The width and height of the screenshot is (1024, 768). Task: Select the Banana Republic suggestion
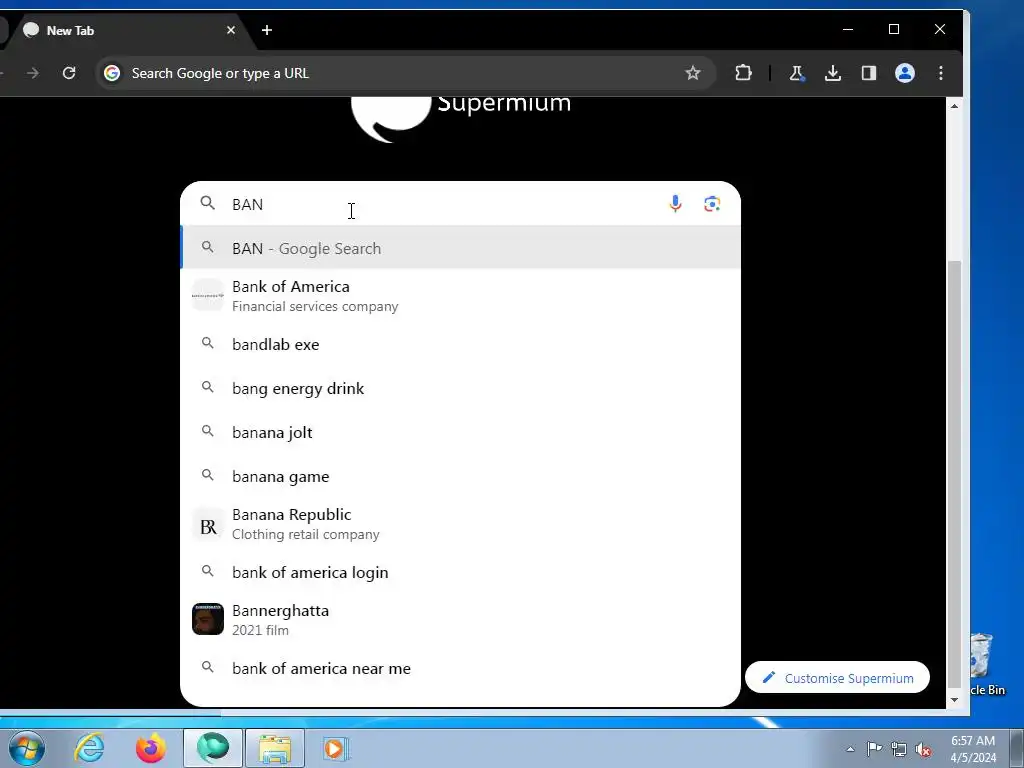coord(460,524)
